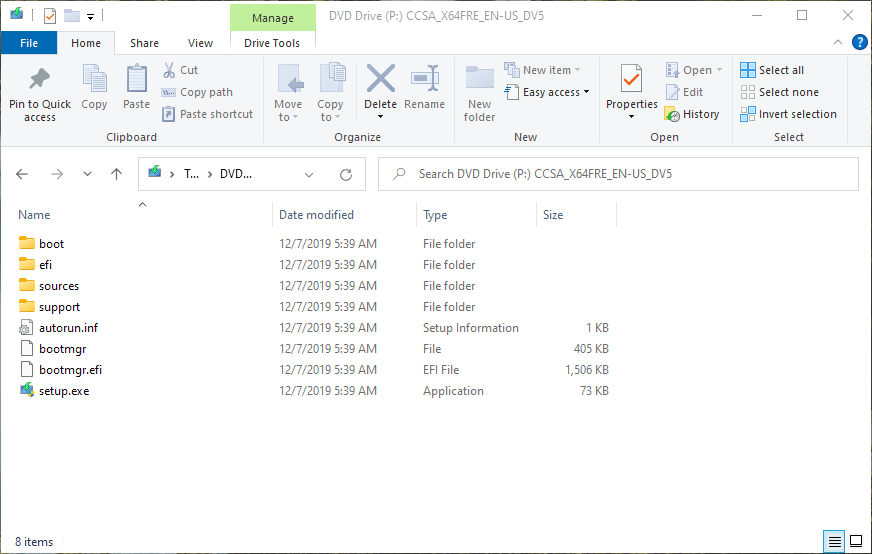Refresh the current folder view
The height and width of the screenshot is (554, 872).
(346, 174)
